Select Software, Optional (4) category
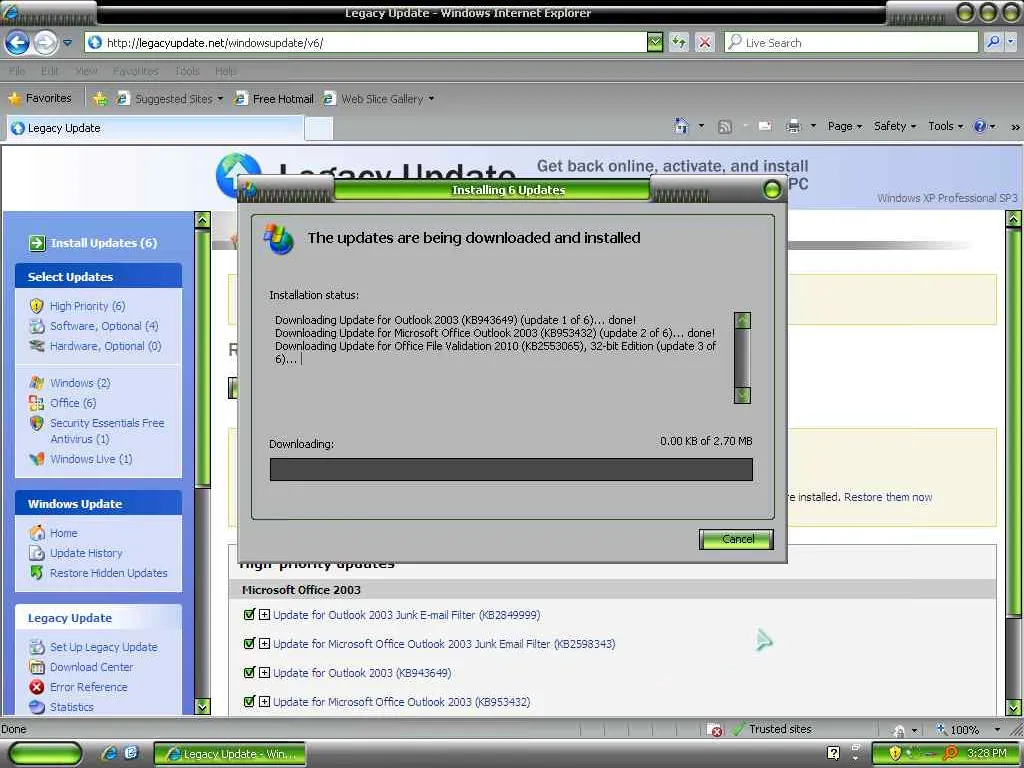1024x768 pixels. 104,326
